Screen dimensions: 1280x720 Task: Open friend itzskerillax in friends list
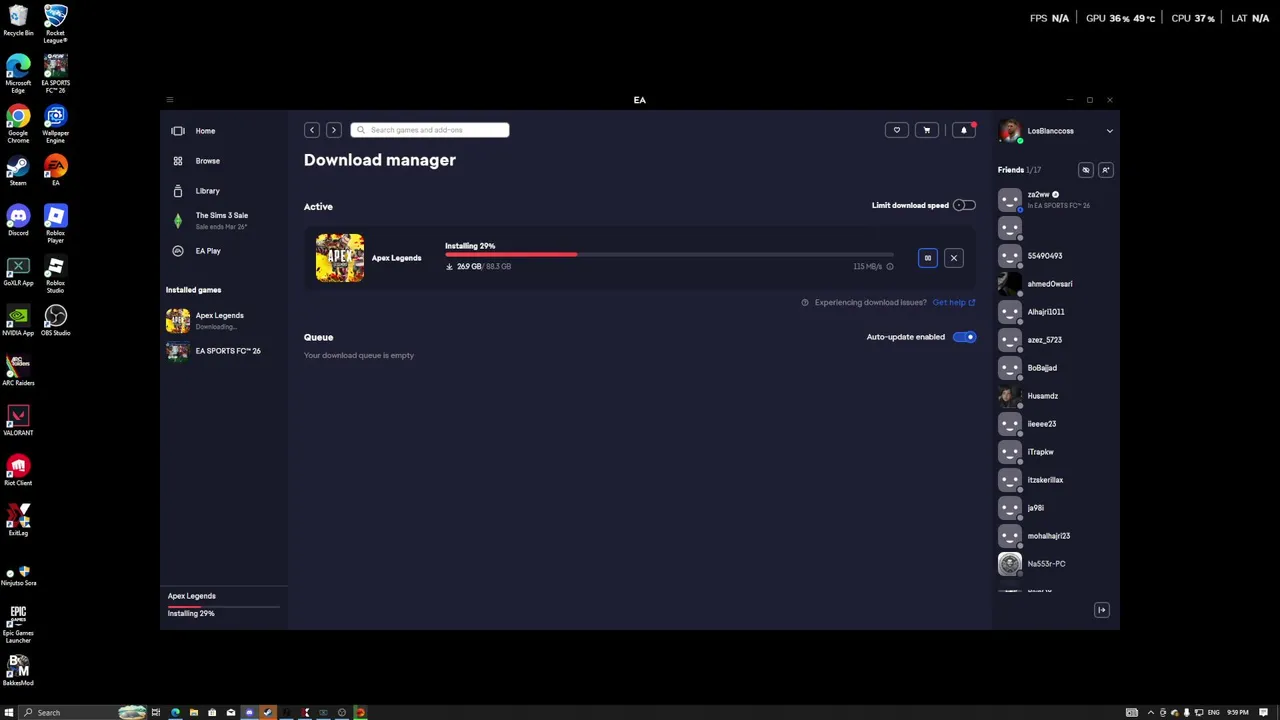[1056, 480]
